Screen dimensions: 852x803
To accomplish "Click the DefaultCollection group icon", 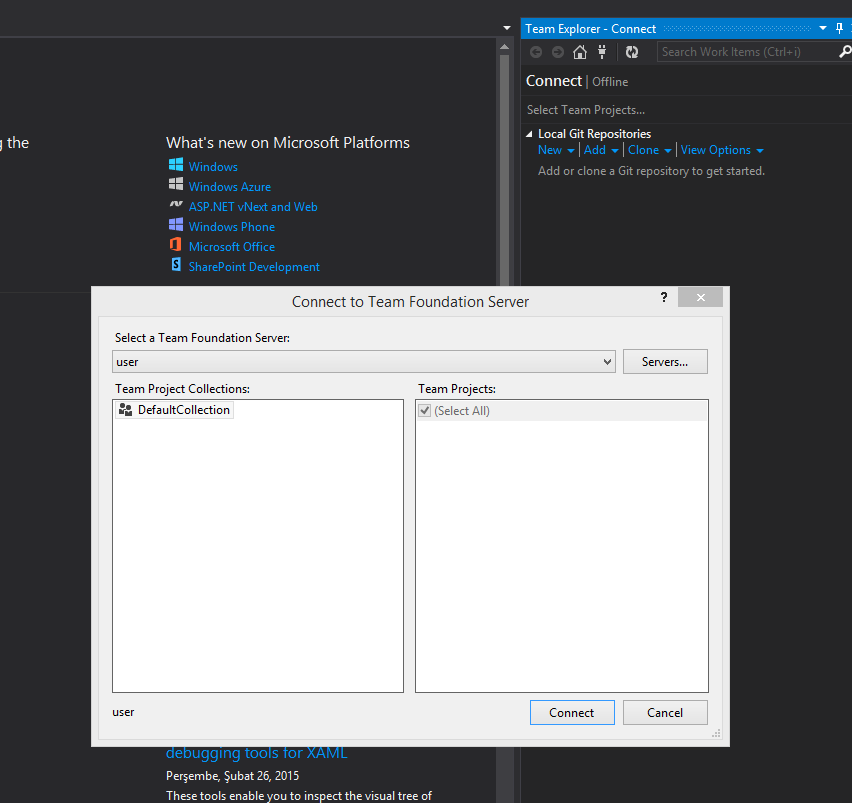I will tap(126, 410).
